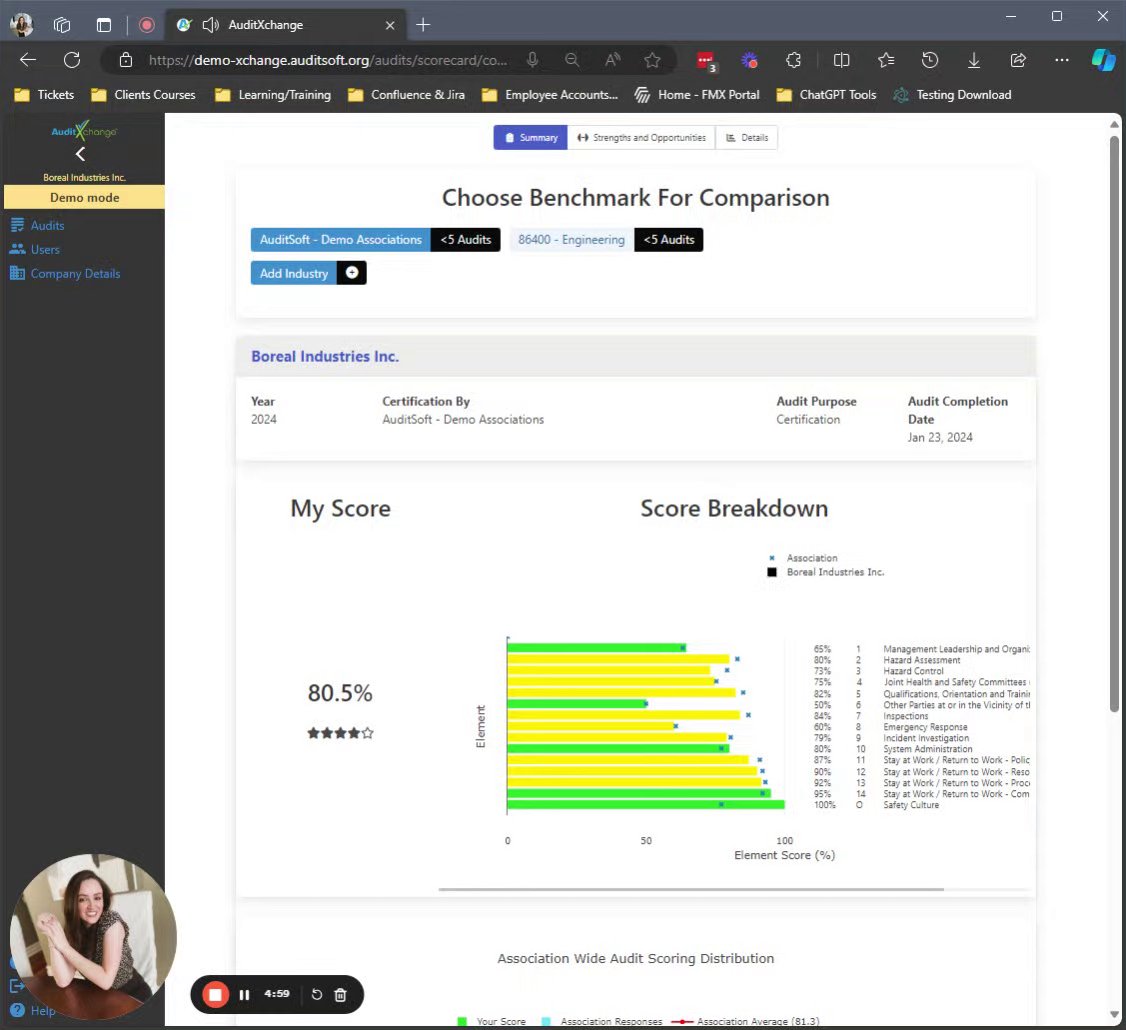
Task: Click the Share icon in toolbar
Action: (1018, 60)
